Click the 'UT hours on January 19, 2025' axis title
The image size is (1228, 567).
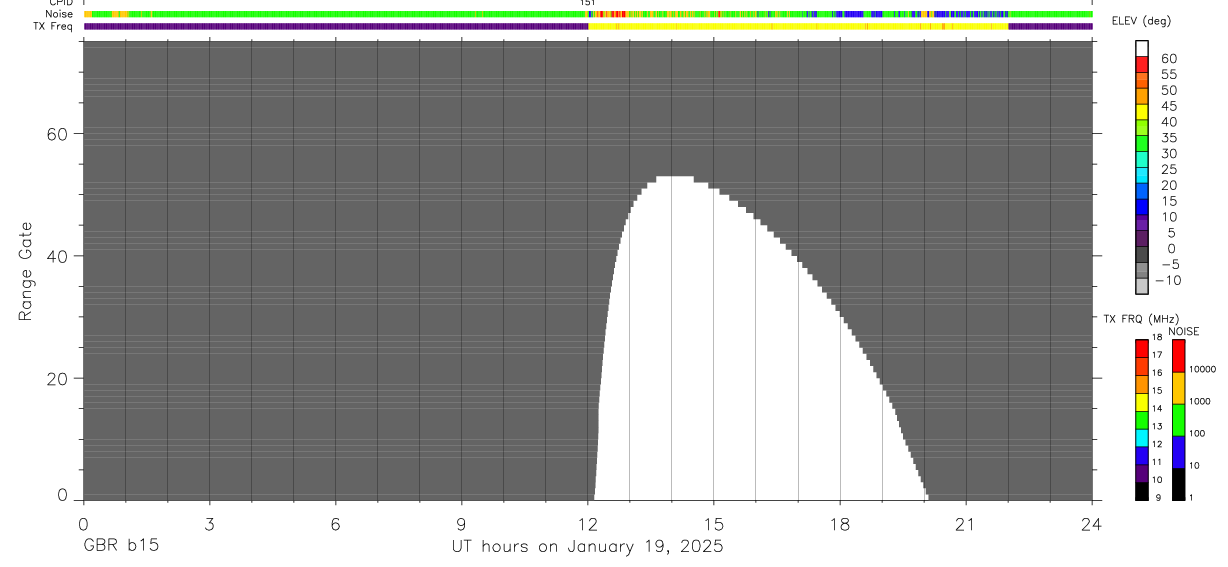586,547
